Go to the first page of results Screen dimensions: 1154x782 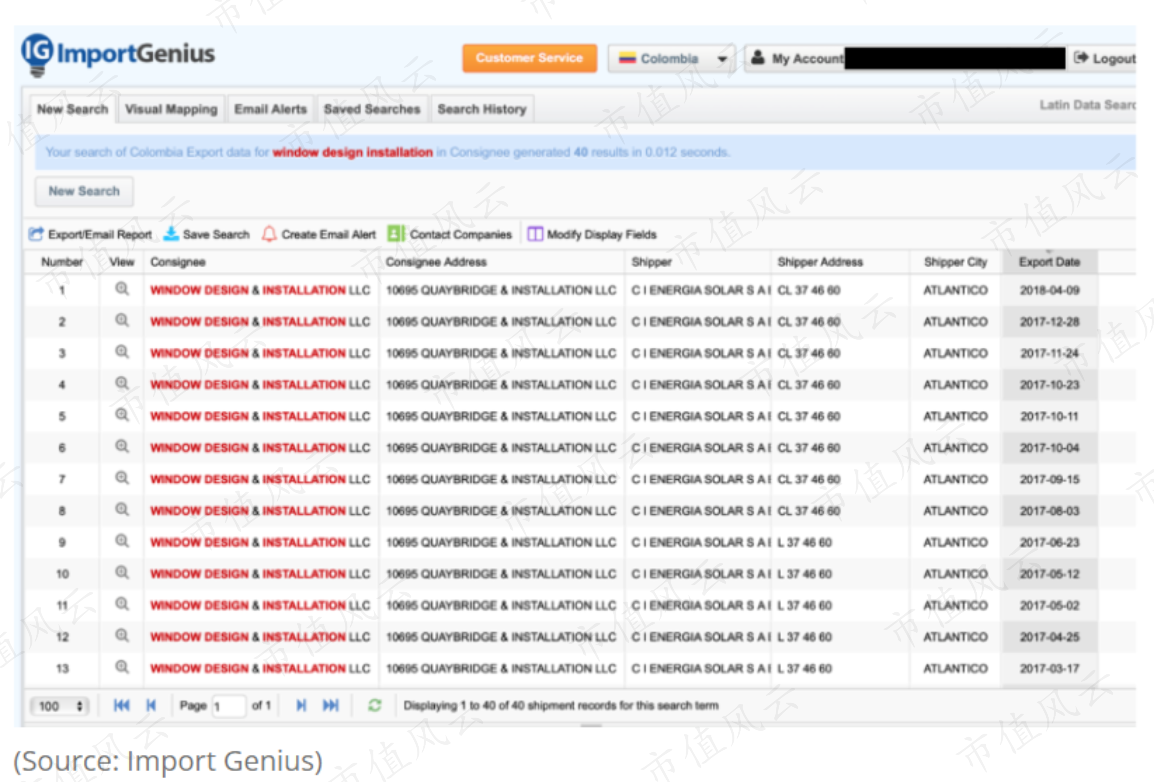(121, 705)
